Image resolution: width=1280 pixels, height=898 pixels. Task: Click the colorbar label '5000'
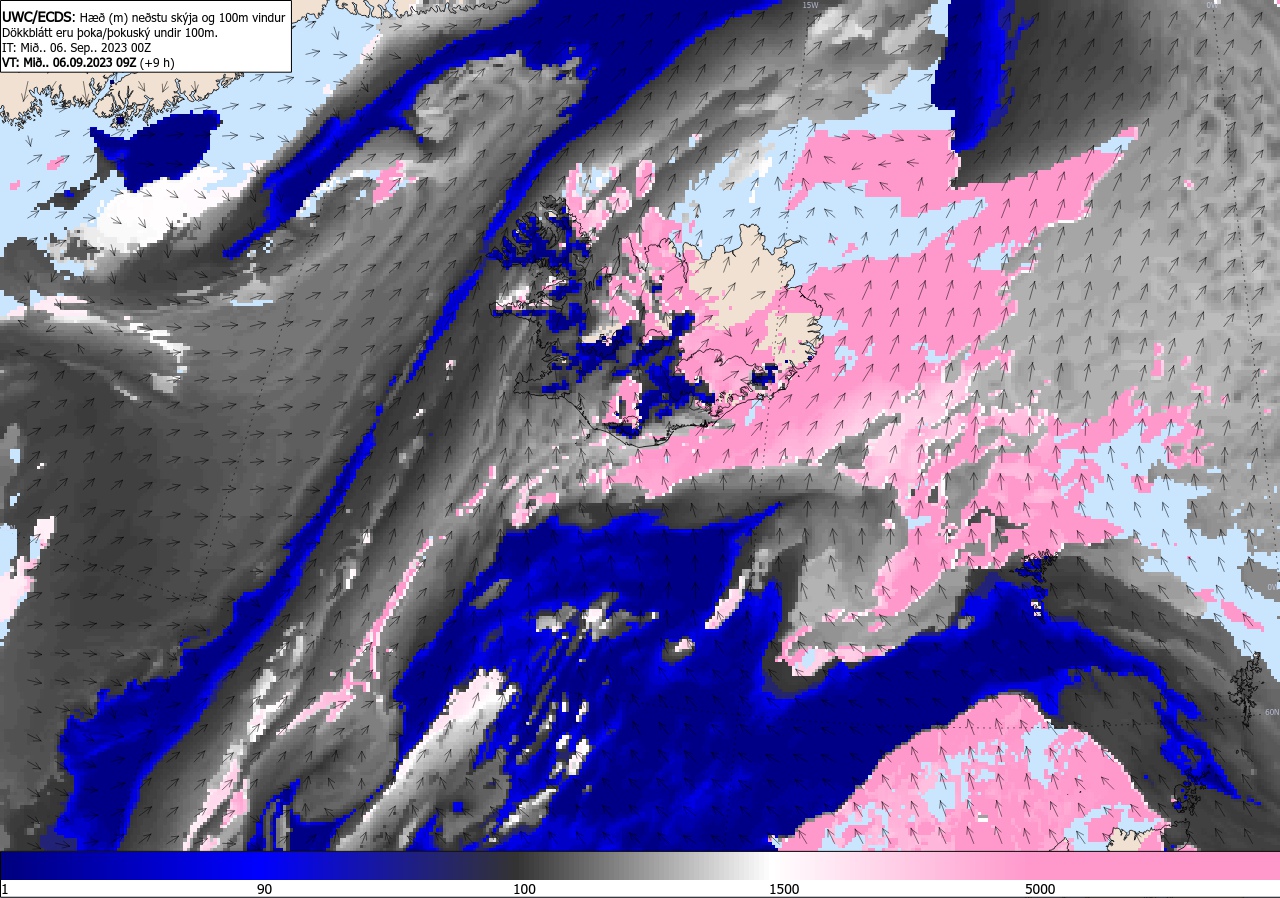coord(1039,889)
